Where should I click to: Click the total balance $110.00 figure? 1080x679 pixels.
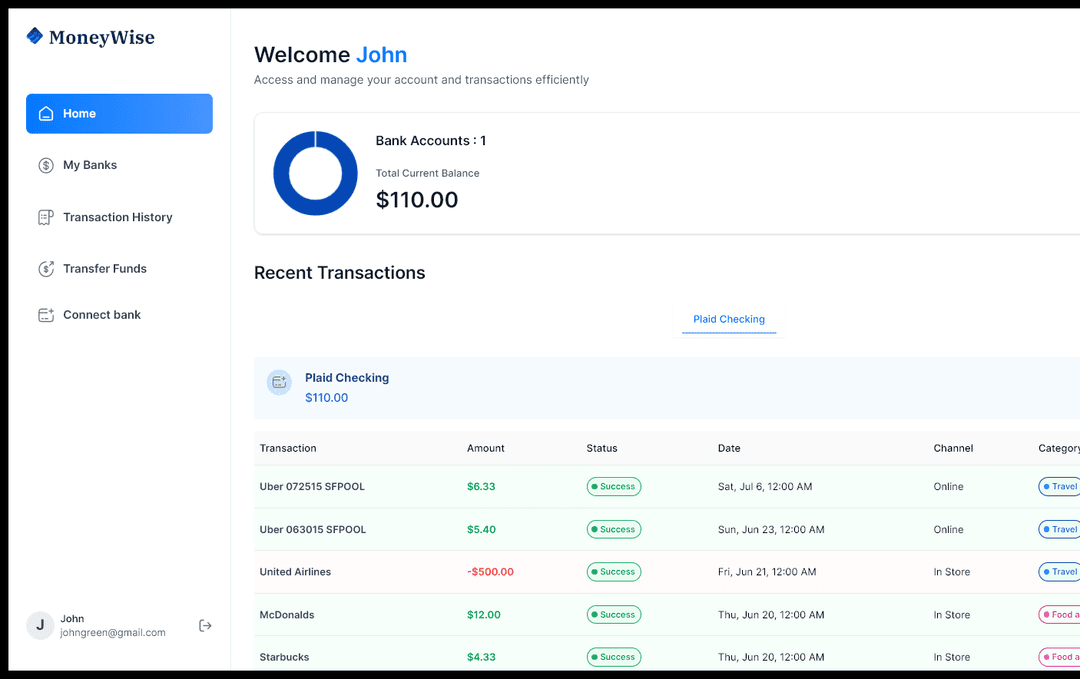(x=417, y=200)
